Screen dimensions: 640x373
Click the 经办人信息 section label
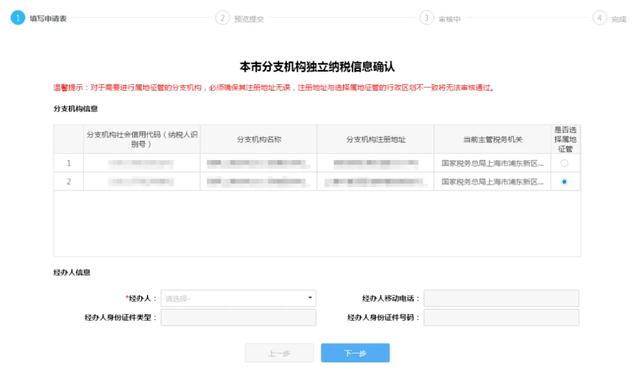coord(72,272)
